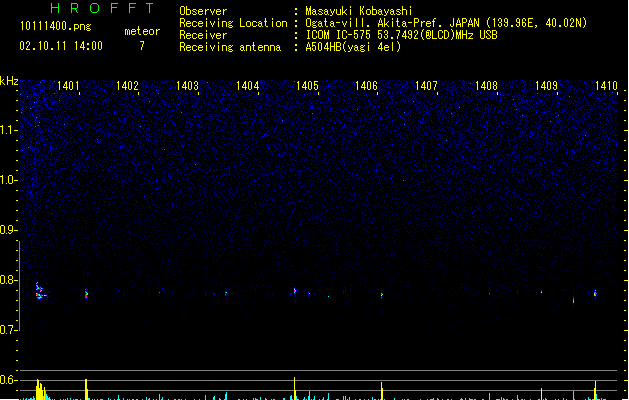The width and height of the screenshot is (629, 400).
Task: Click the 0.7 frequency axis label
Action: pyautogui.click(x=8, y=330)
